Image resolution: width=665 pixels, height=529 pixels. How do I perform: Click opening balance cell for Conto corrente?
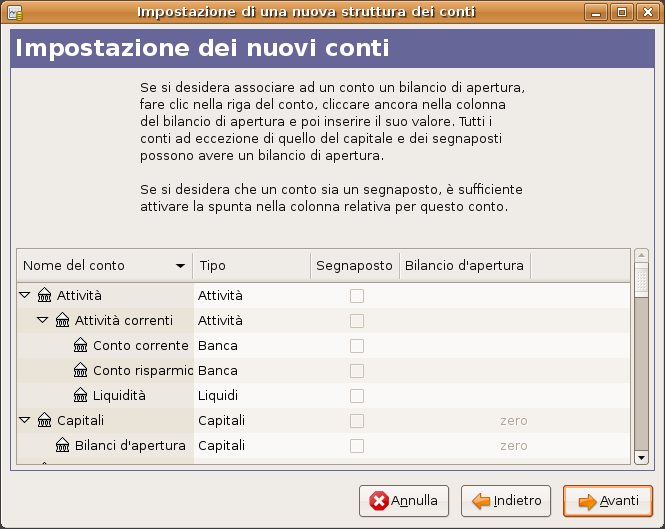(465, 345)
